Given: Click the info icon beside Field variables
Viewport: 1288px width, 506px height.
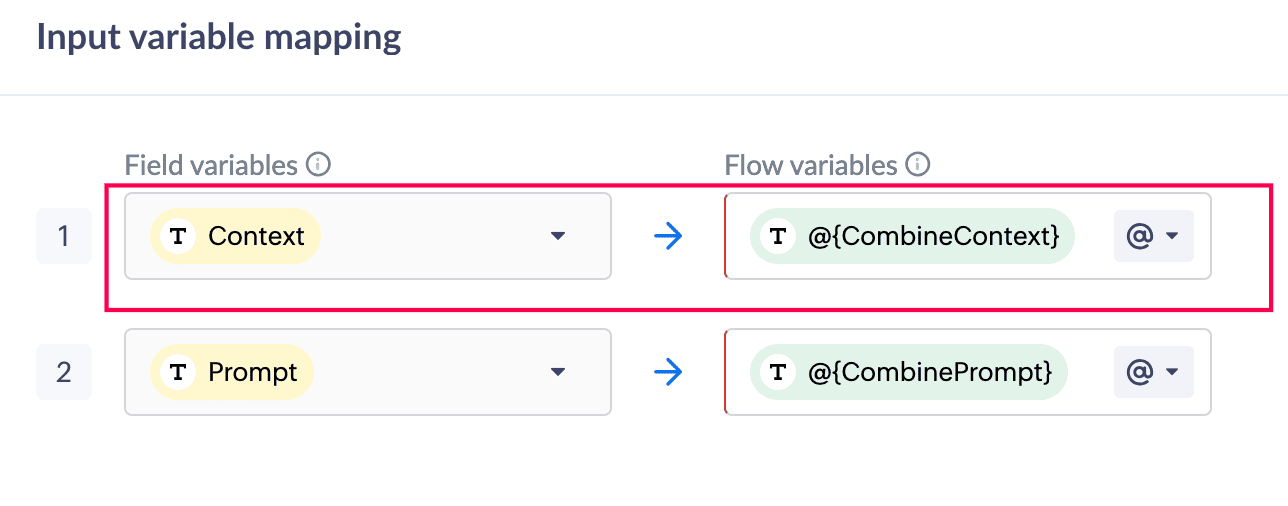Looking at the screenshot, I should click(318, 165).
